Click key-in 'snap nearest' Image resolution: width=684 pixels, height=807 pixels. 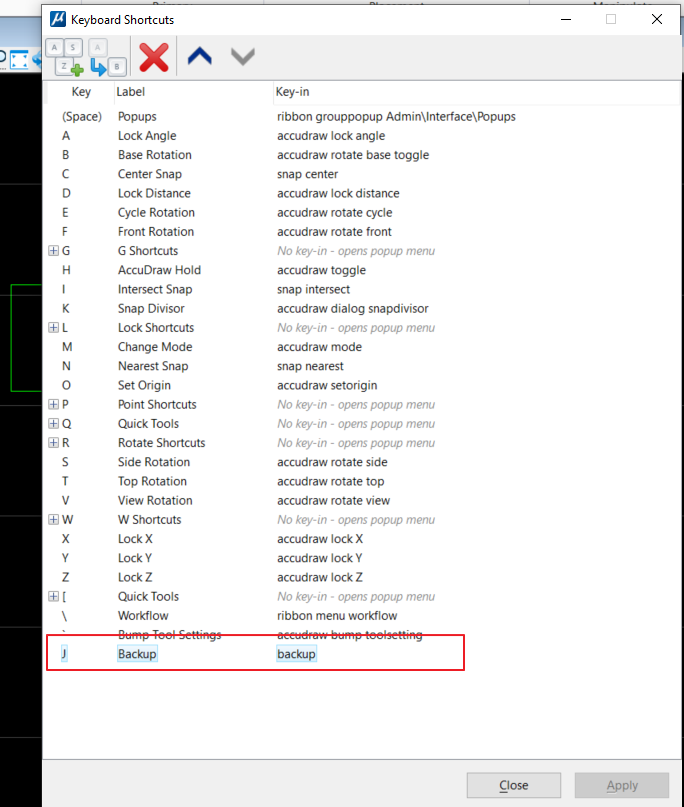pyautogui.click(x=310, y=366)
